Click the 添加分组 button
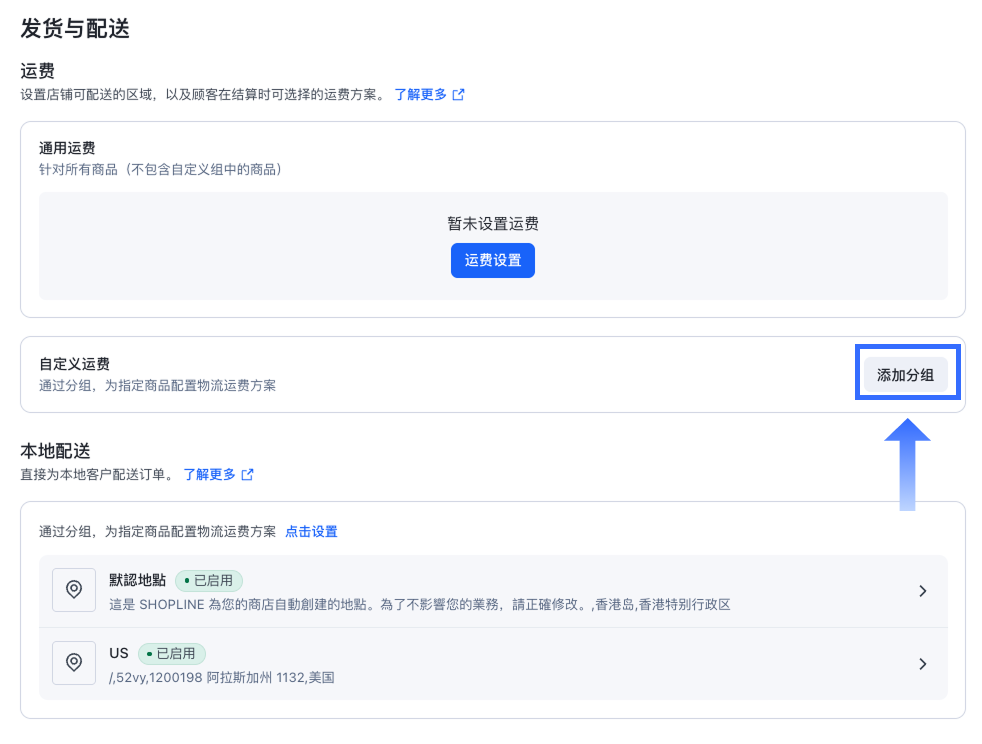Viewport: 982px width, 744px height. point(905,375)
